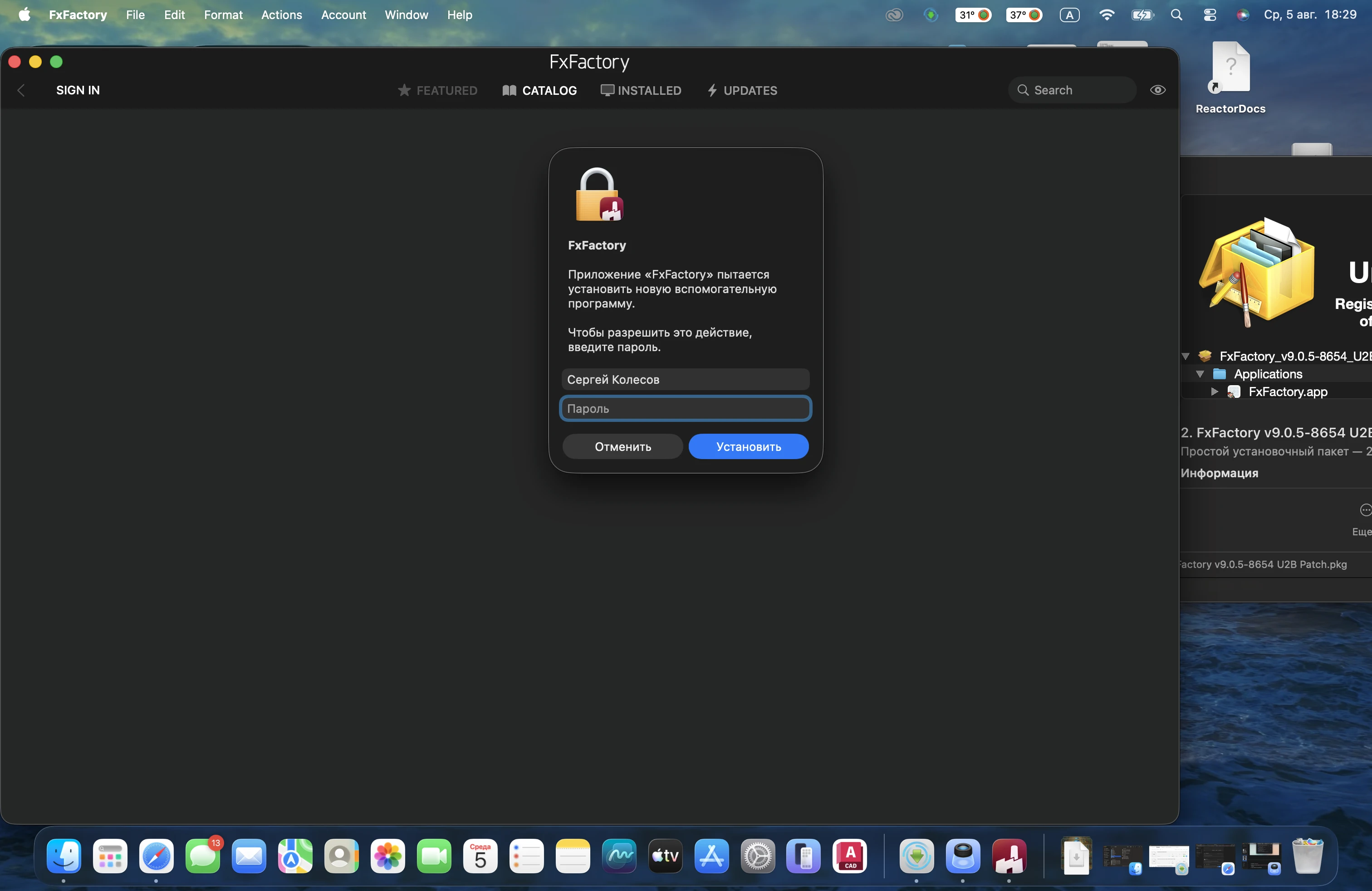Click the Siri icon in menu bar
The image size is (1372, 891).
(1242, 15)
